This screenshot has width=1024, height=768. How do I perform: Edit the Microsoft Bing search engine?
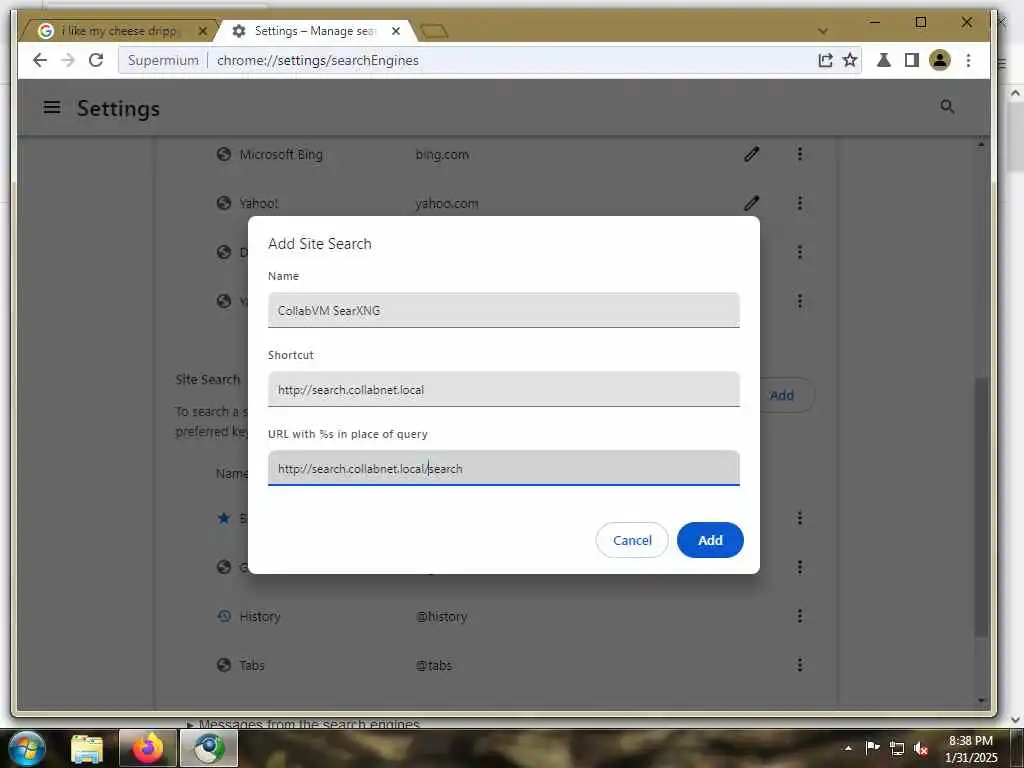point(752,154)
